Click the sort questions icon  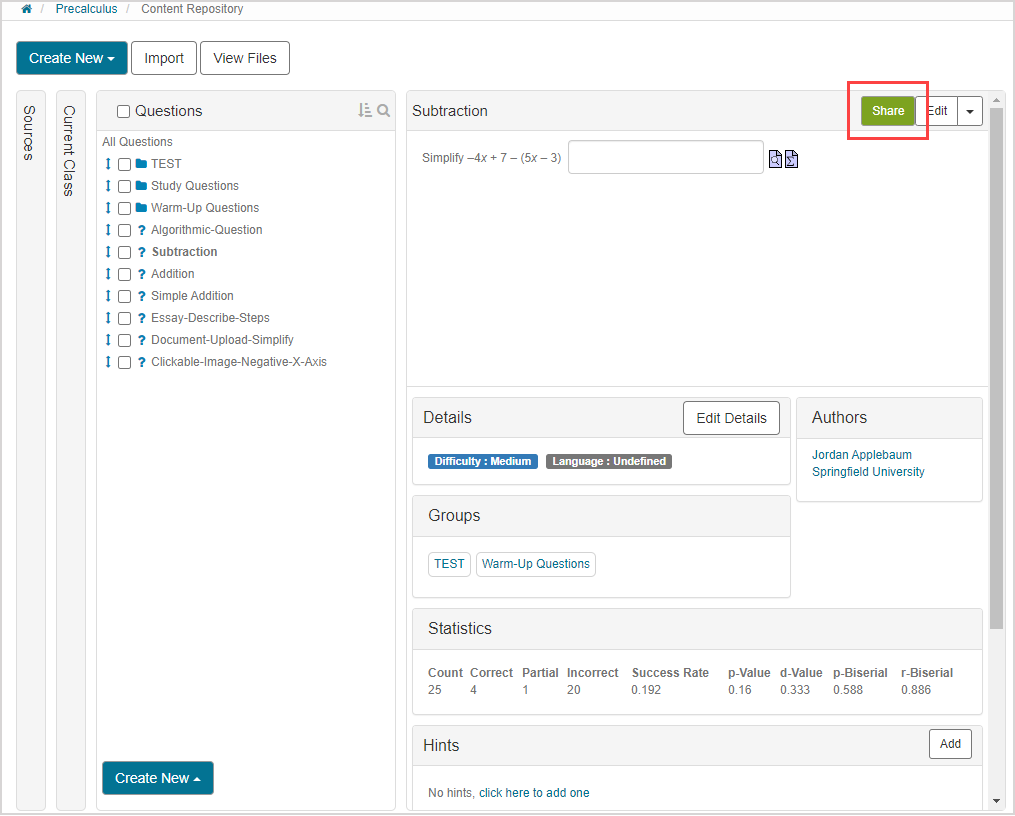(365, 111)
